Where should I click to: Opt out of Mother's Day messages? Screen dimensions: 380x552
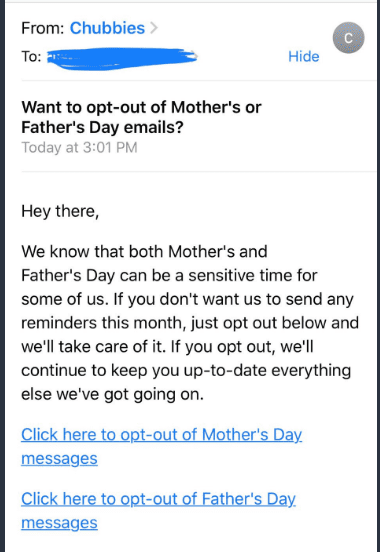click(161, 446)
